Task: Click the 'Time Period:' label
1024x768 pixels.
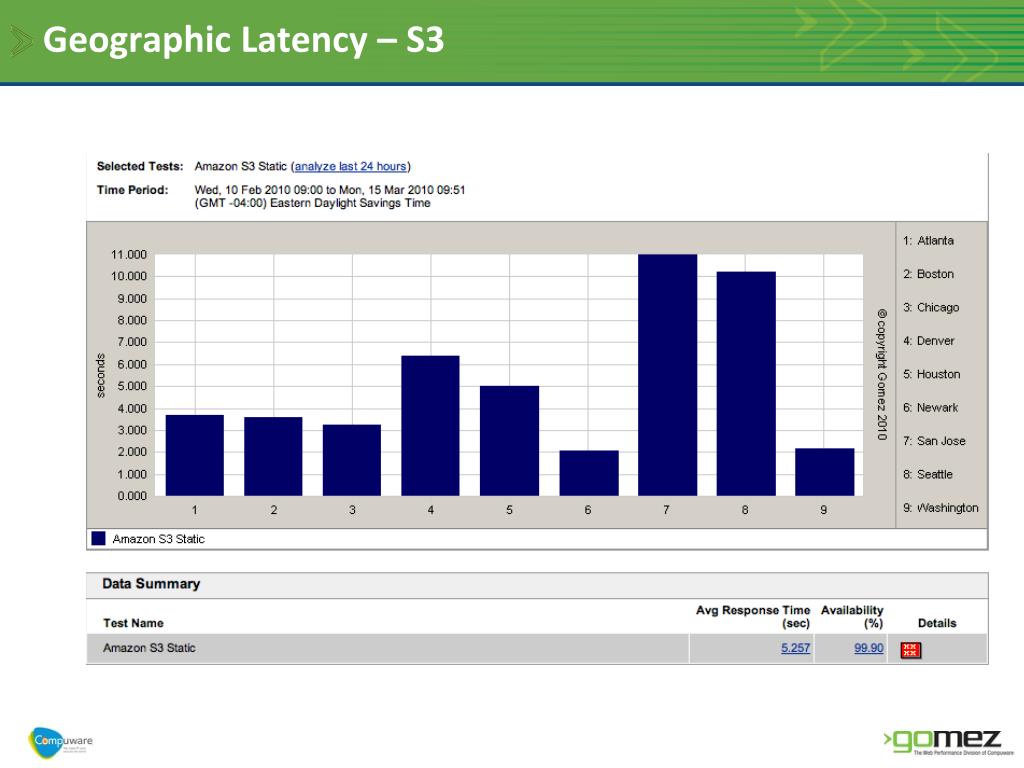Action: [133, 190]
